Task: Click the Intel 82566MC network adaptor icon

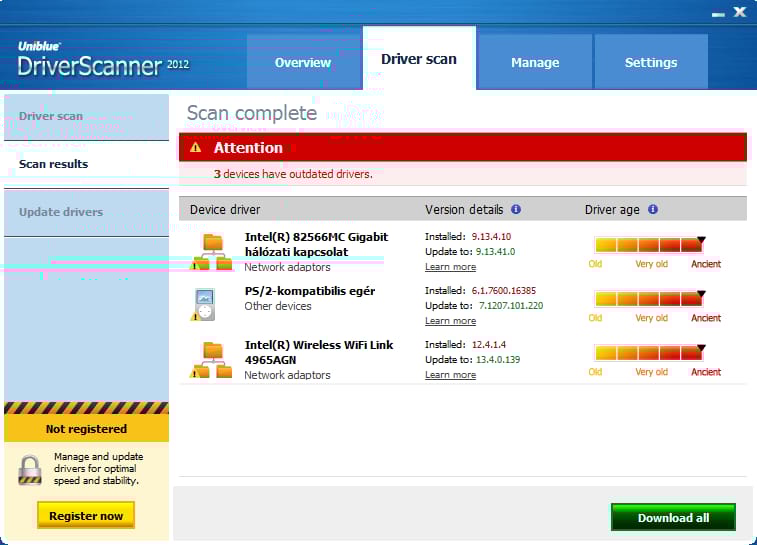Action: pos(212,252)
